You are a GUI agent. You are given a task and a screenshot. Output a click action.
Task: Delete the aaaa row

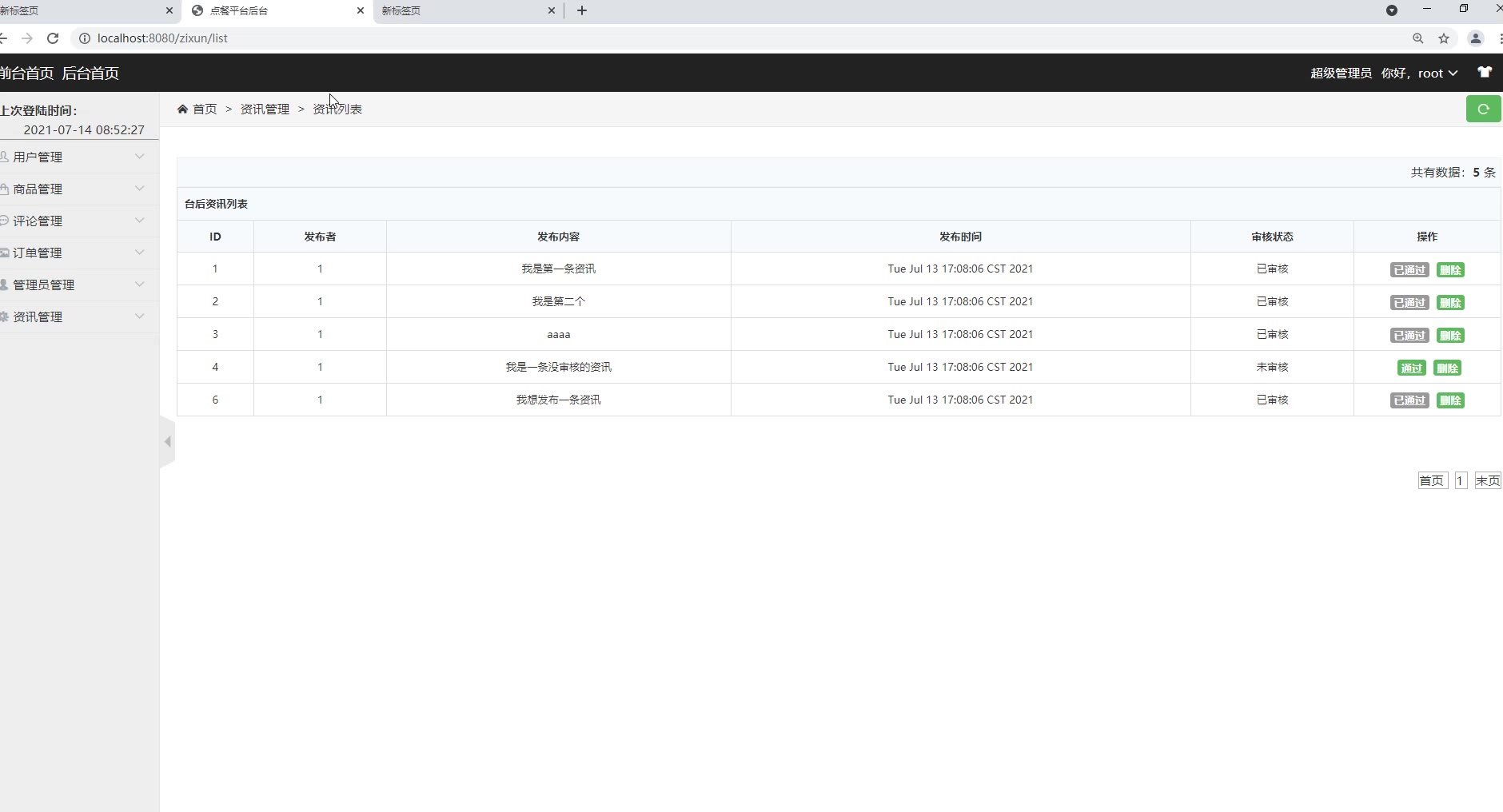point(1450,335)
